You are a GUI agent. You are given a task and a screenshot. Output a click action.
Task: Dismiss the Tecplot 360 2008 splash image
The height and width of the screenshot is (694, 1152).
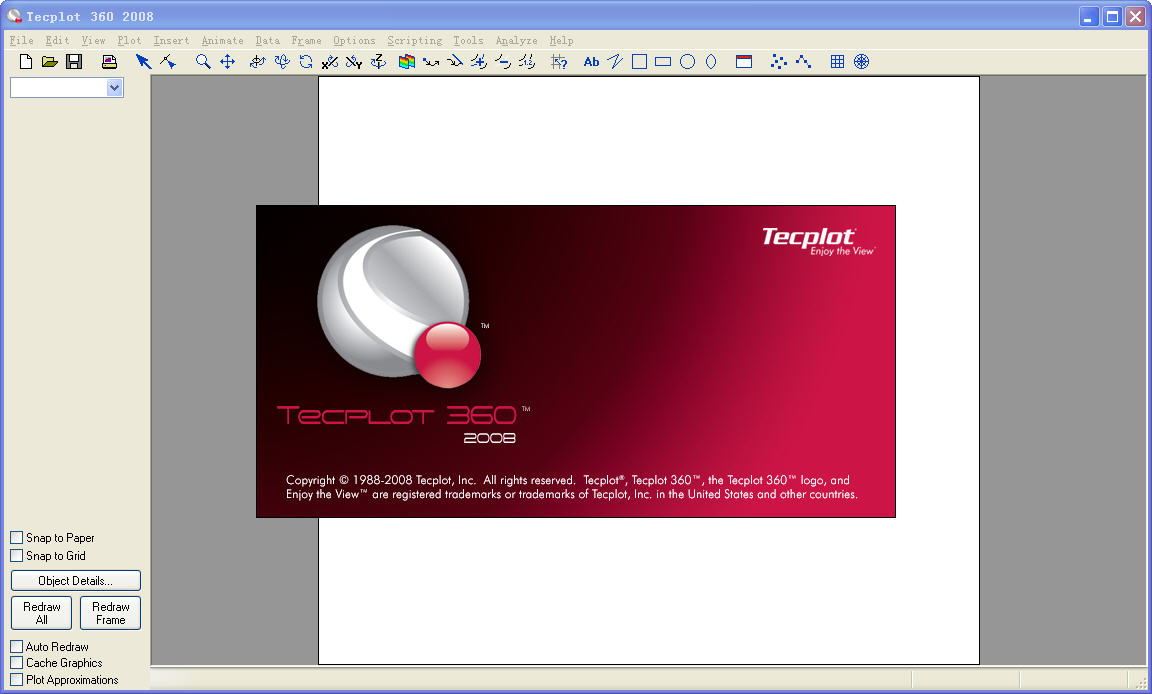click(x=576, y=361)
